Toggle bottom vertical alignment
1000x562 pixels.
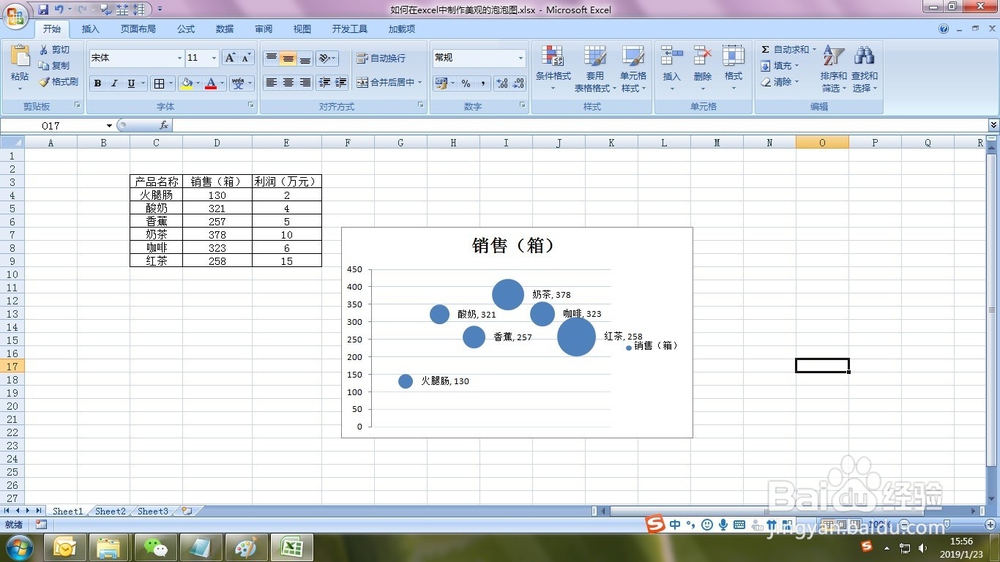(x=305, y=58)
